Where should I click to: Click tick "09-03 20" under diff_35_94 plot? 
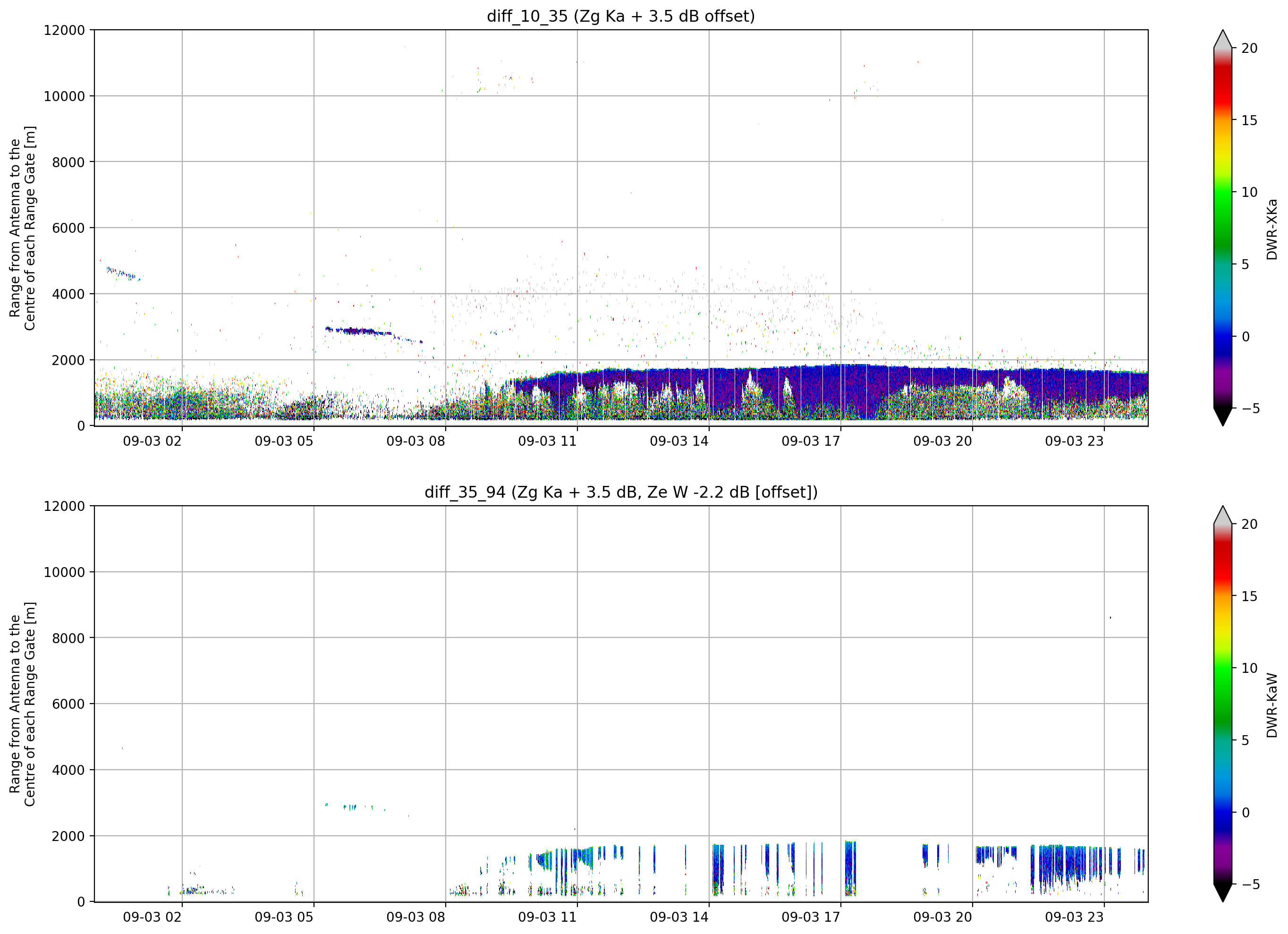[943, 917]
